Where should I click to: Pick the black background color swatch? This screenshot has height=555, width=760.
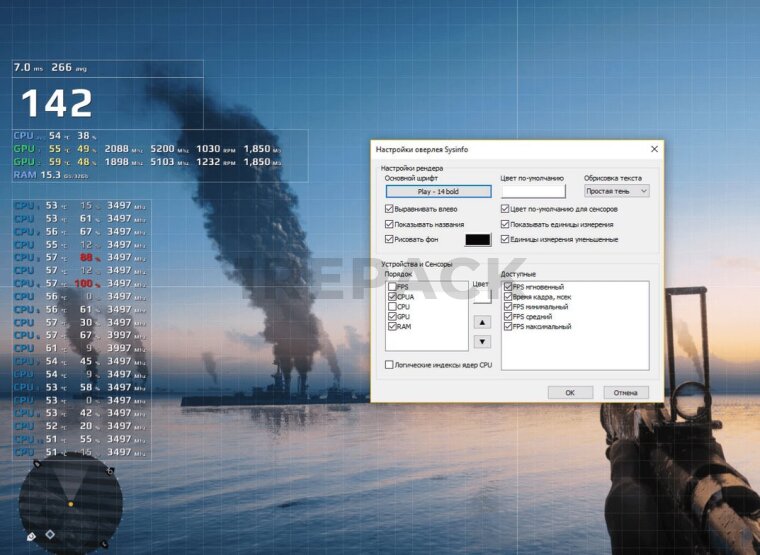coord(478,240)
